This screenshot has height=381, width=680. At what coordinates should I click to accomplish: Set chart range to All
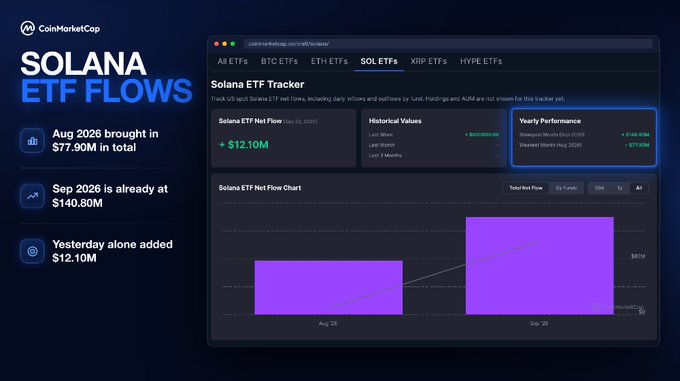pyautogui.click(x=639, y=188)
